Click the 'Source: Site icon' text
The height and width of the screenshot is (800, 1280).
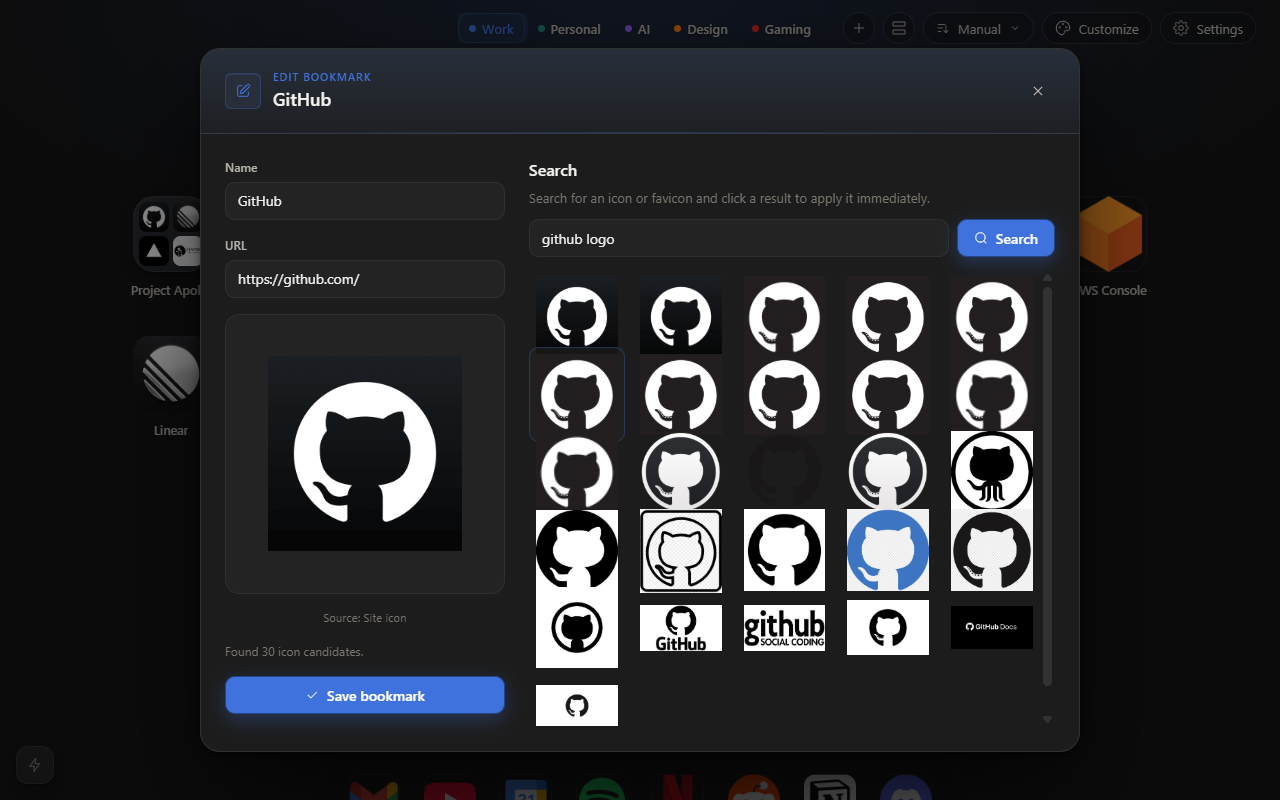pyautogui.click(x=365, y=618)
